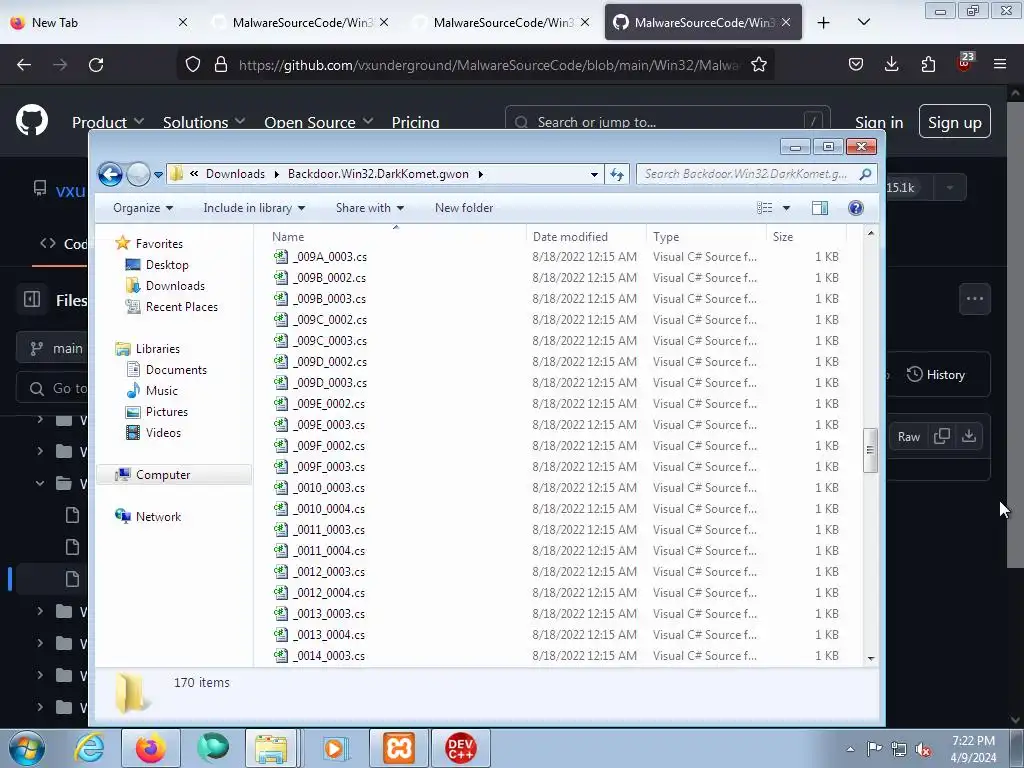The width and height of the screenshot is (1024, 768).
Task: Select Libraries in the navigation pane
Action: [x=157, y=349]
